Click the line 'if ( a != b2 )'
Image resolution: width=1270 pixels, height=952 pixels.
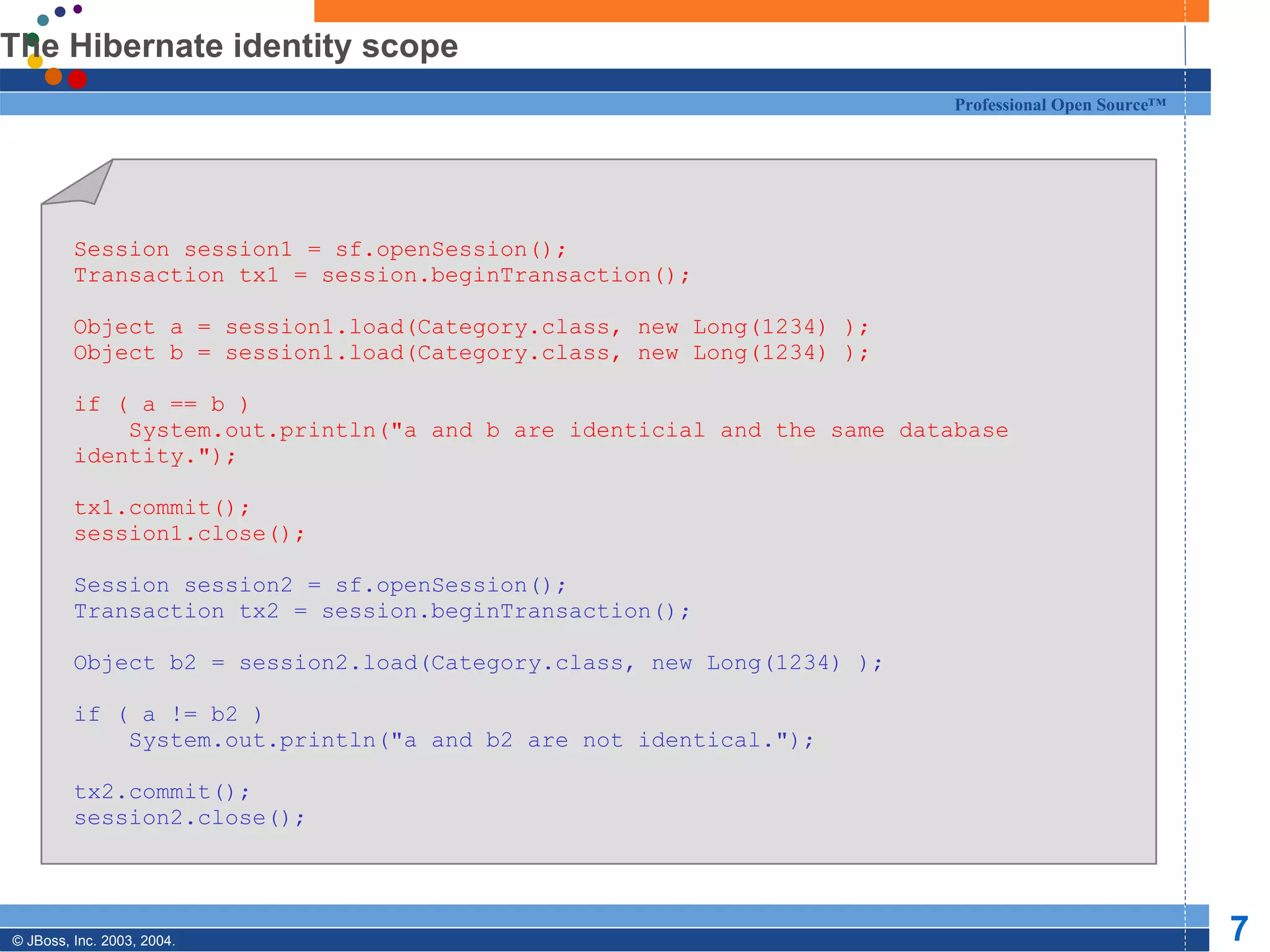pyautogui.click(x=168, y=715)
